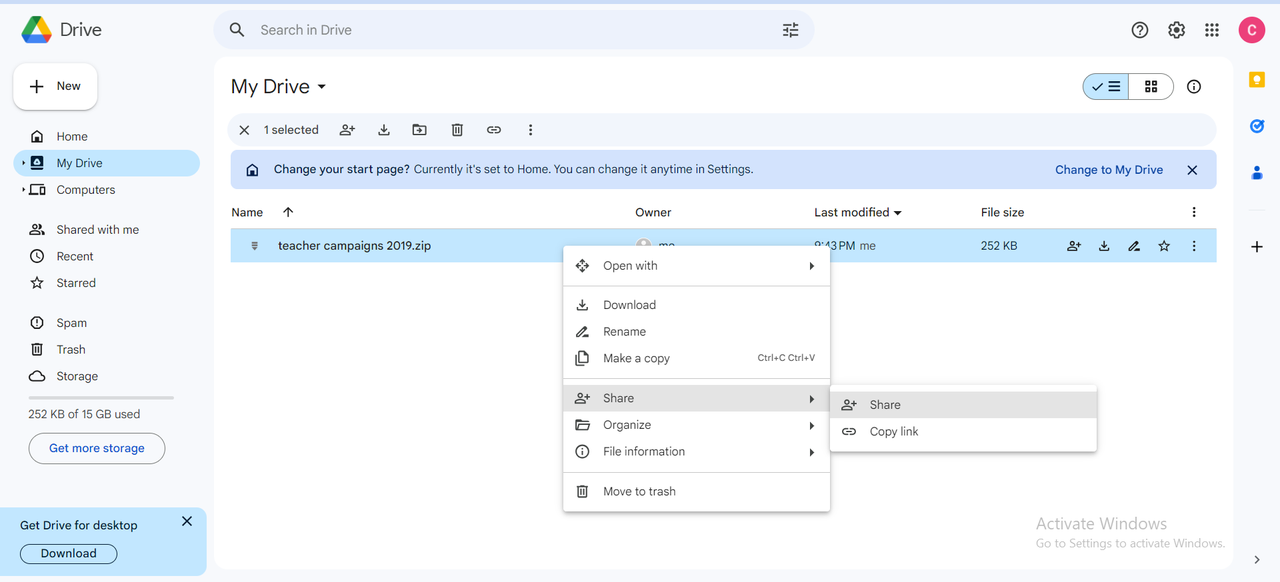Open Google Drive logo home
The image size is (1280, 582).
[62, 30]
